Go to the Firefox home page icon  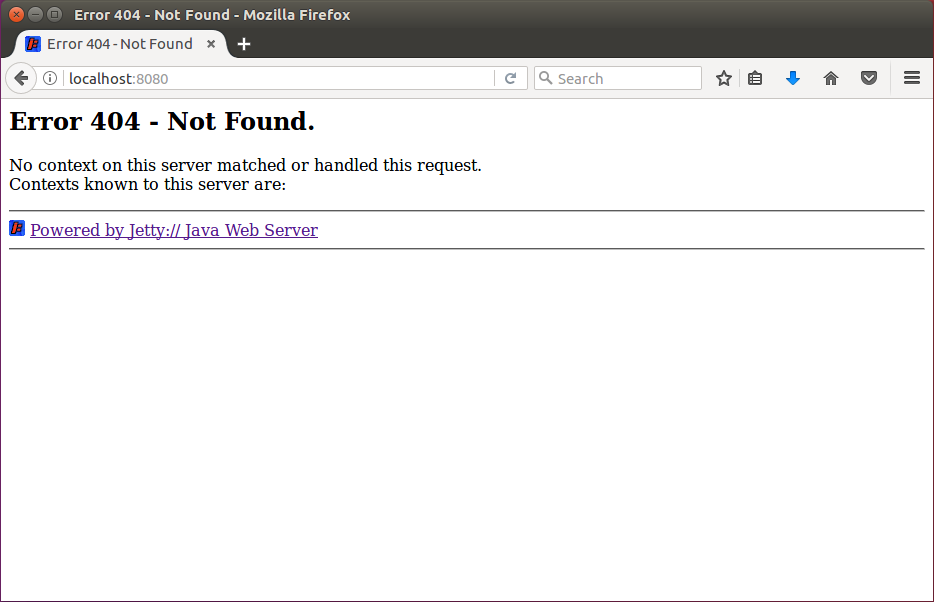point(831,78)
